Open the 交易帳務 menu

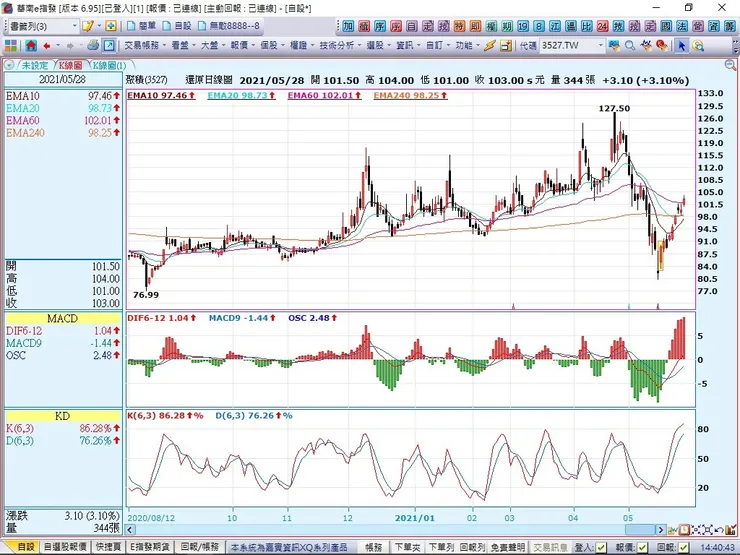tap(143, 45)
